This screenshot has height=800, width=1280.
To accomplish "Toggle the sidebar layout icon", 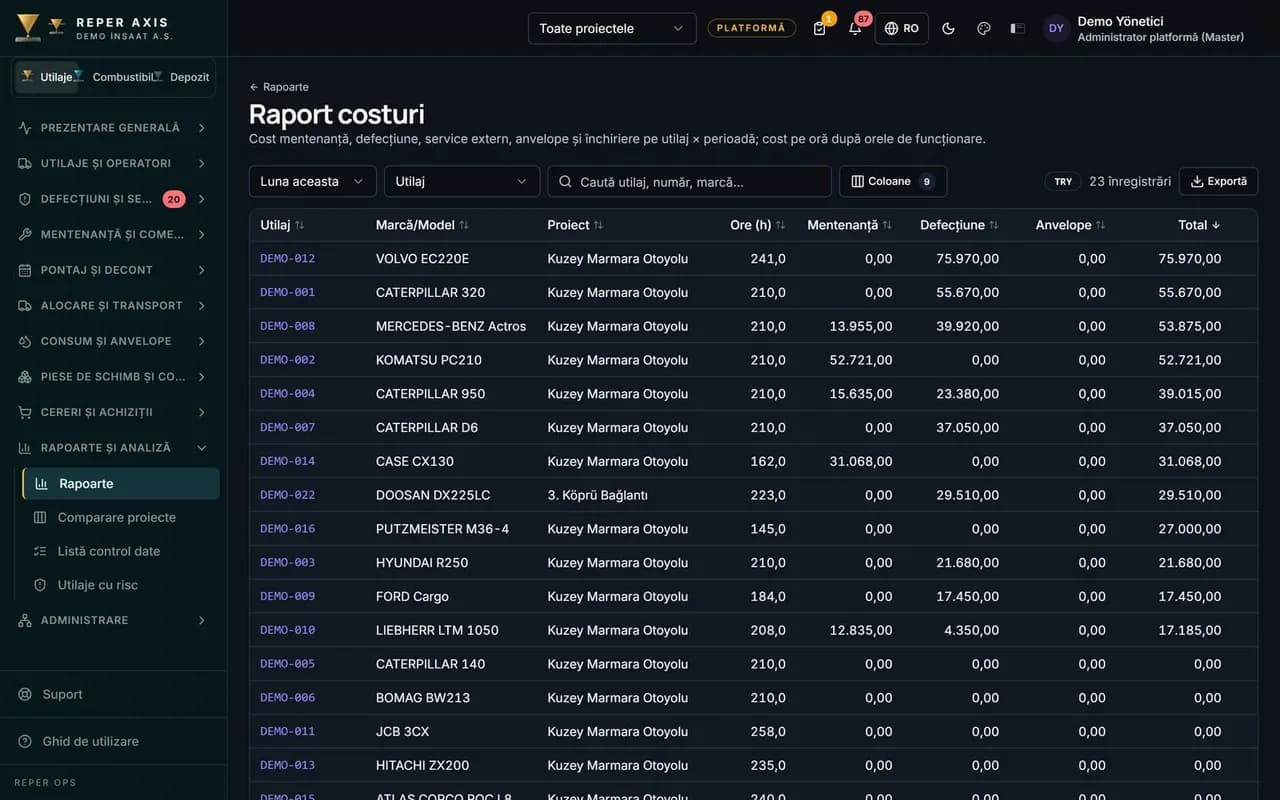I will click(1018, 28).
